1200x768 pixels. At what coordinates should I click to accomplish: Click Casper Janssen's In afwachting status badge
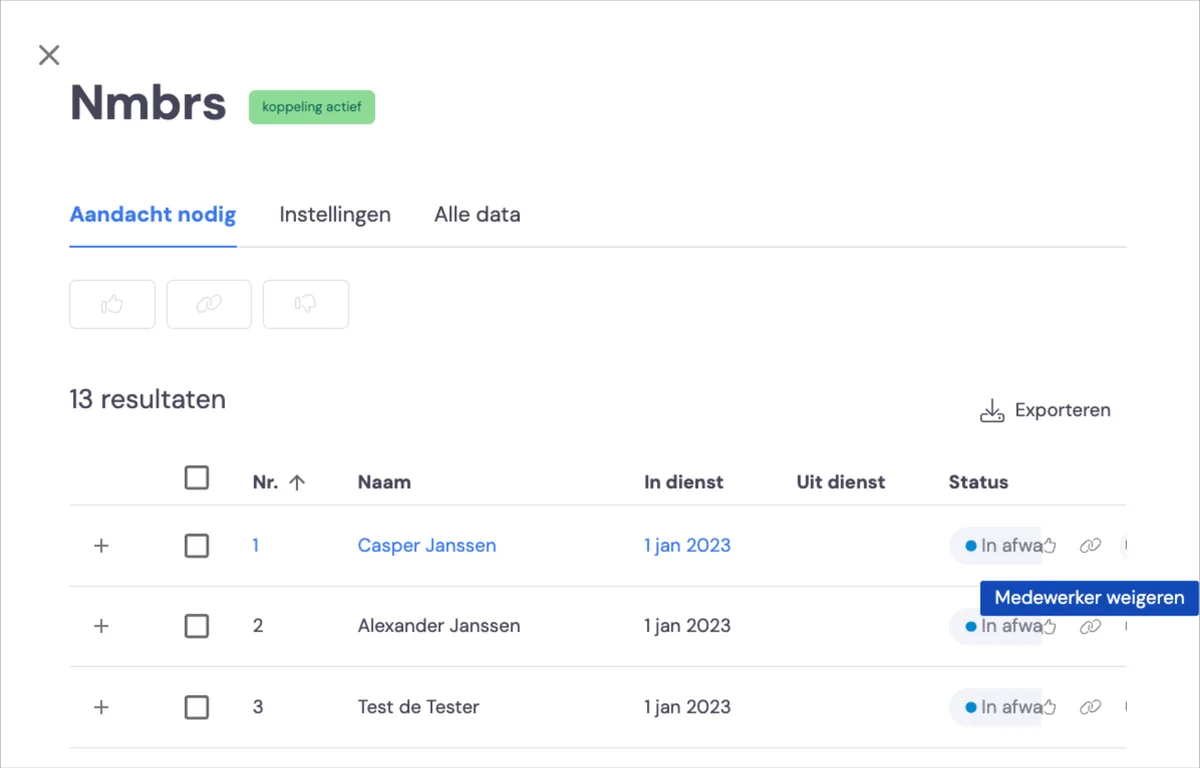pos(996,545)
